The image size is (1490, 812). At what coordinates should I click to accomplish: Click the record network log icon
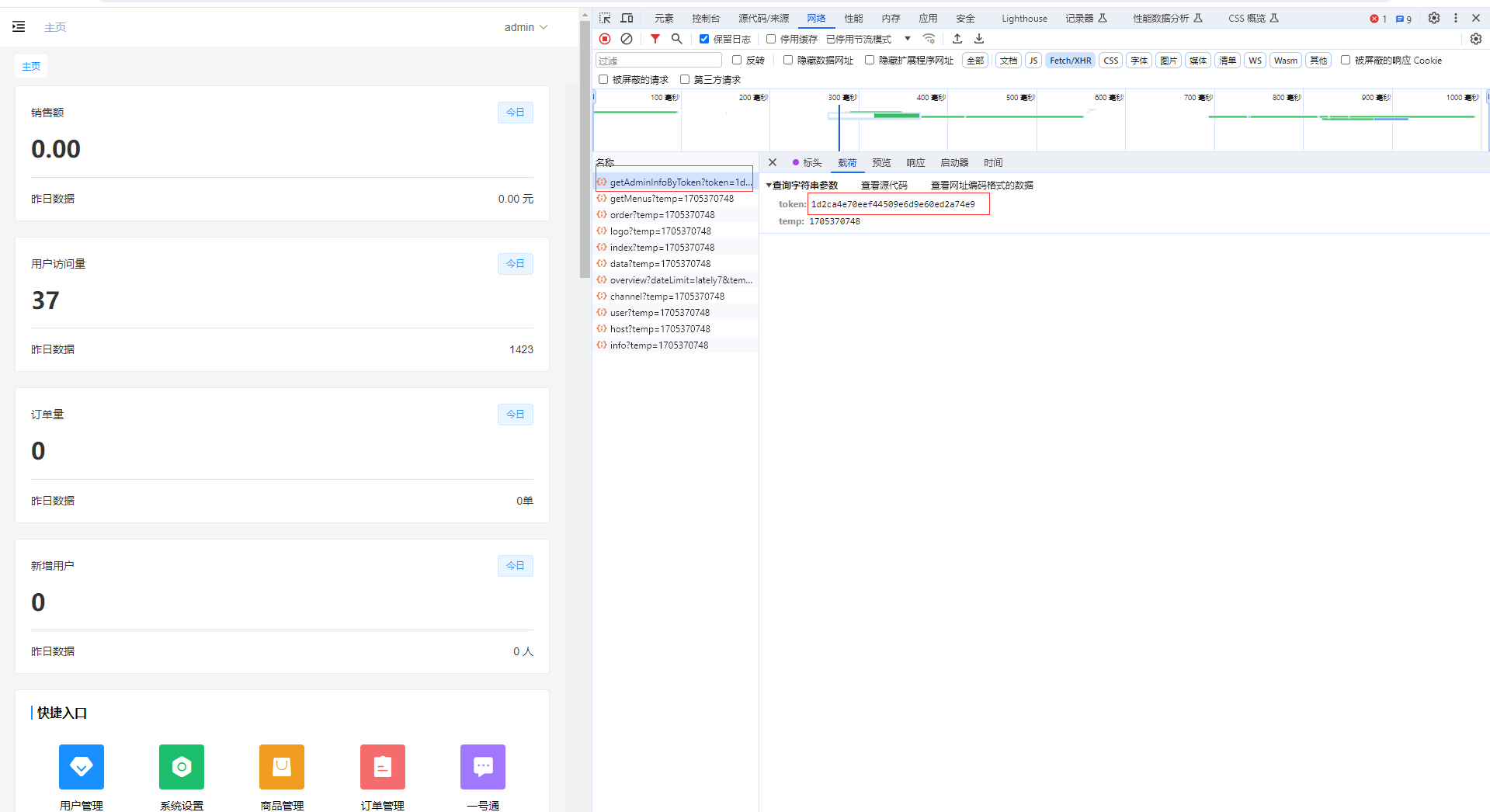point(605,39)
